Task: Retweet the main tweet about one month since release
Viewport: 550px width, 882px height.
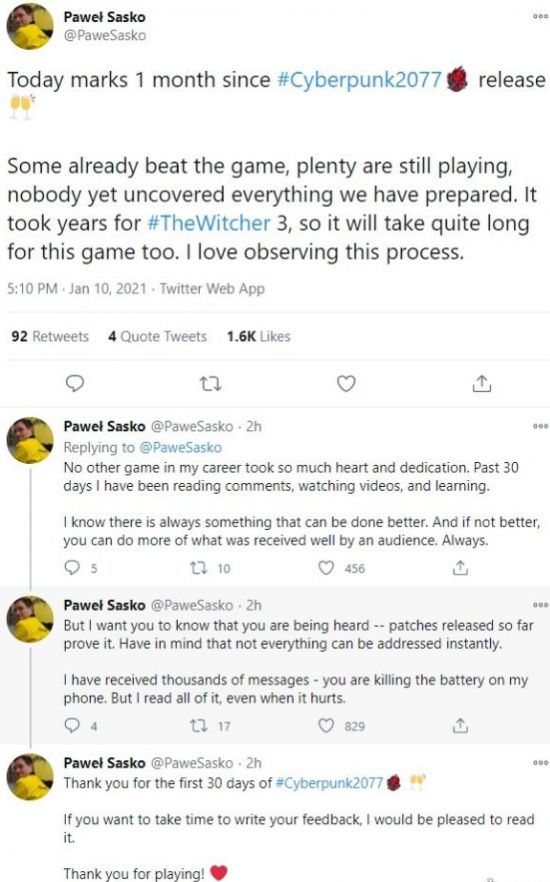Action: coord(211,384)
